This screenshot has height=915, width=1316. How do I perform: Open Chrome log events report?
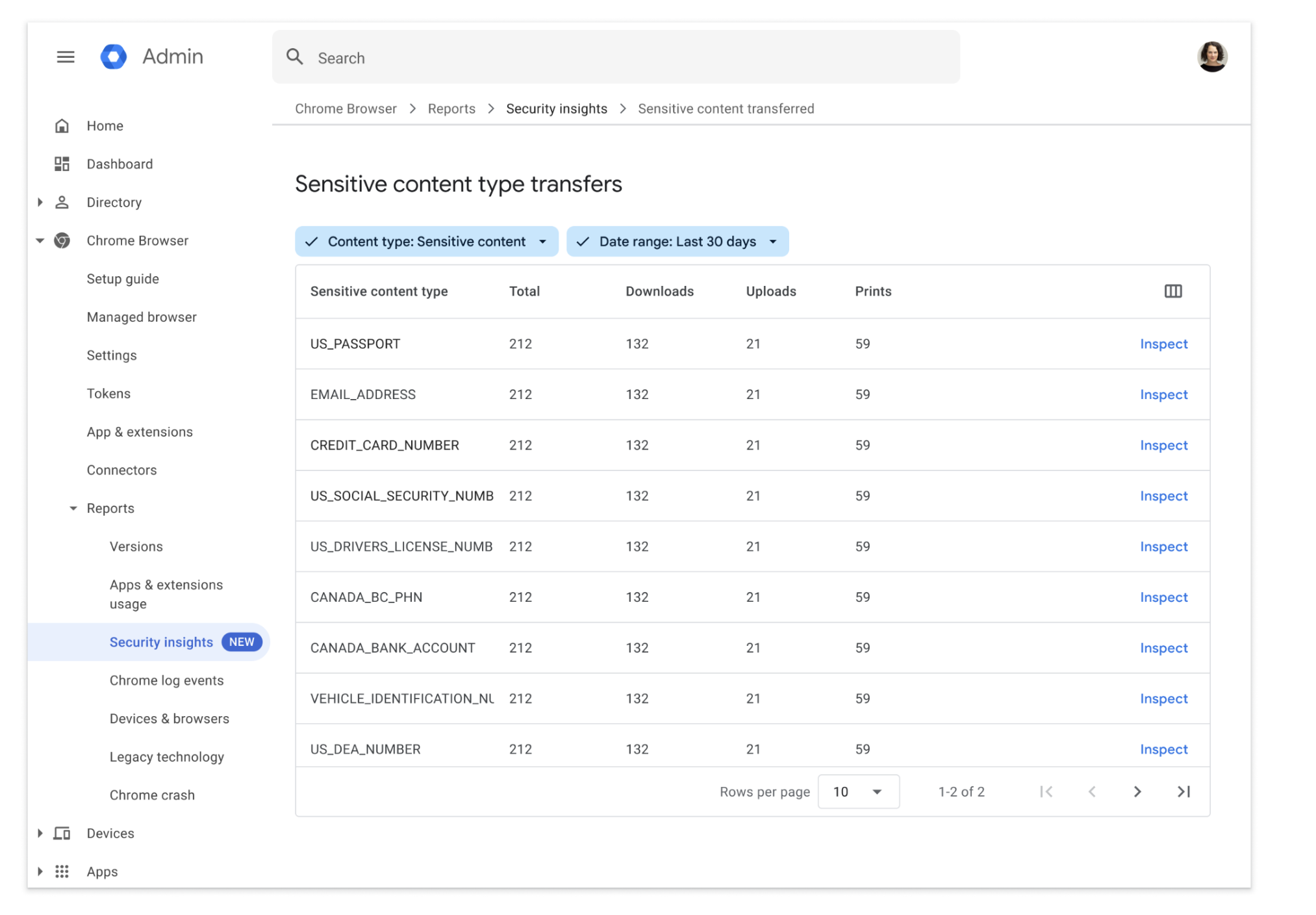coord(166,680)
